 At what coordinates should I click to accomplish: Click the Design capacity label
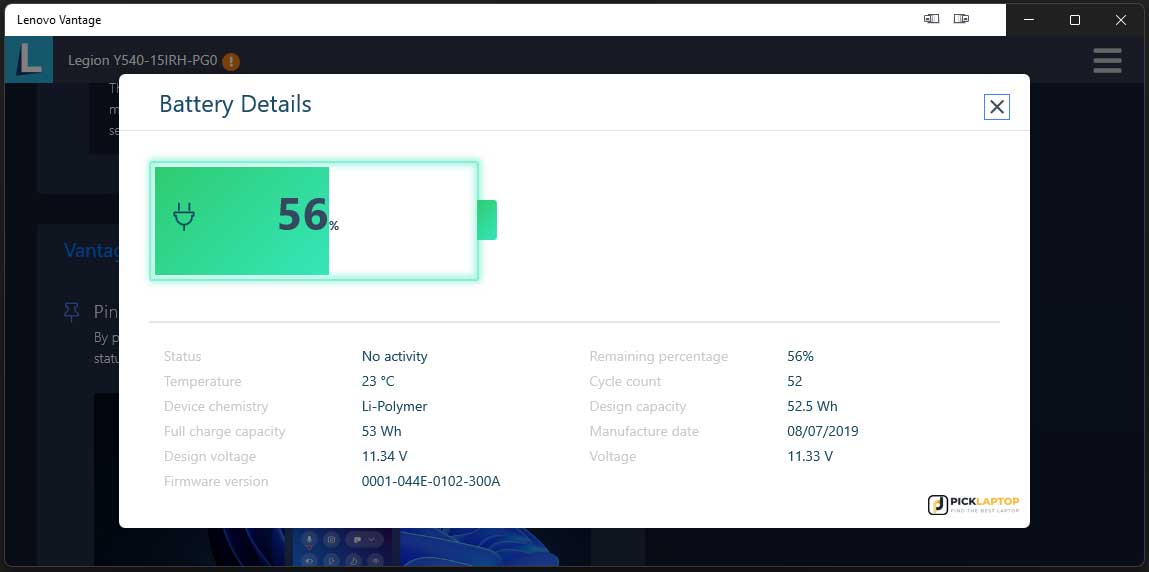(638, 406)
